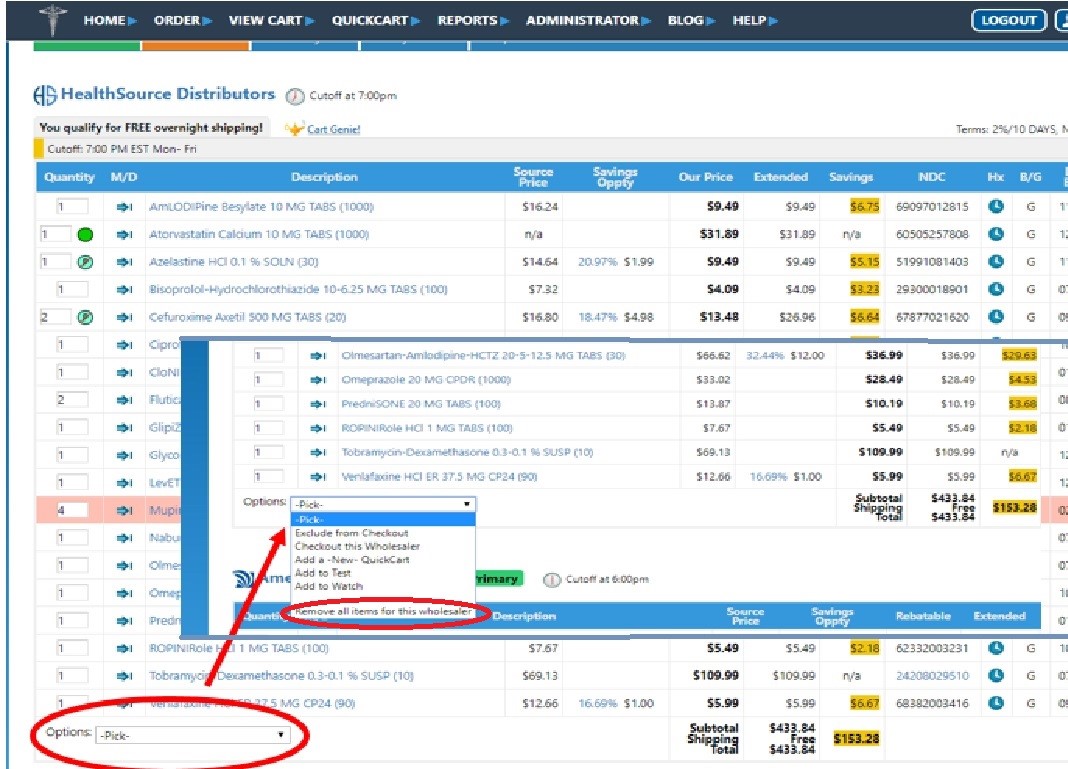The width and height of the screenshot is (1068, 769).
Task: Click the M/D arrow icon for Bisoprolol-Hydrochlorothiazide
Action: [x=125, y=289]
